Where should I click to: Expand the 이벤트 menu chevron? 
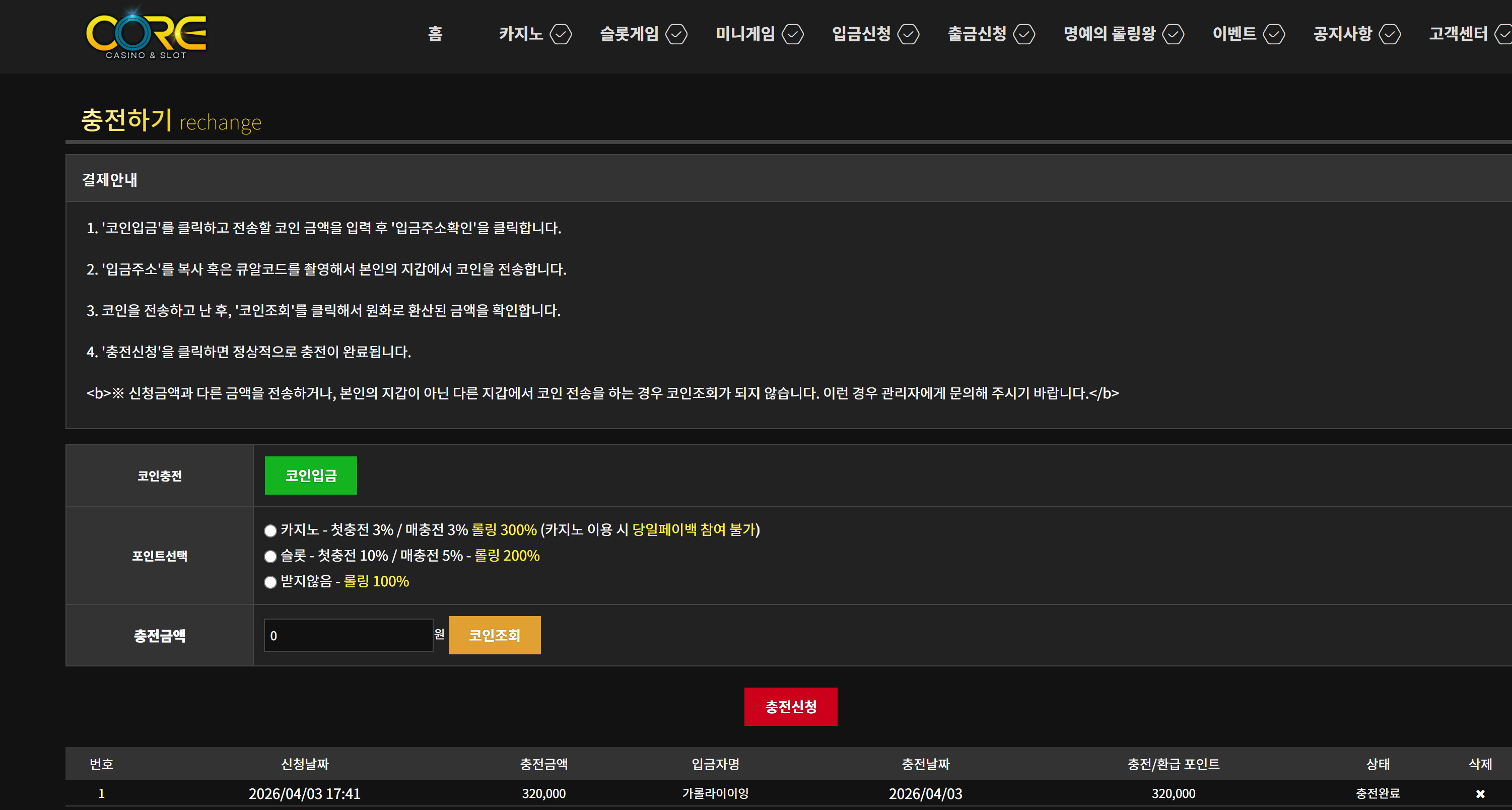tap(1274, 34)
